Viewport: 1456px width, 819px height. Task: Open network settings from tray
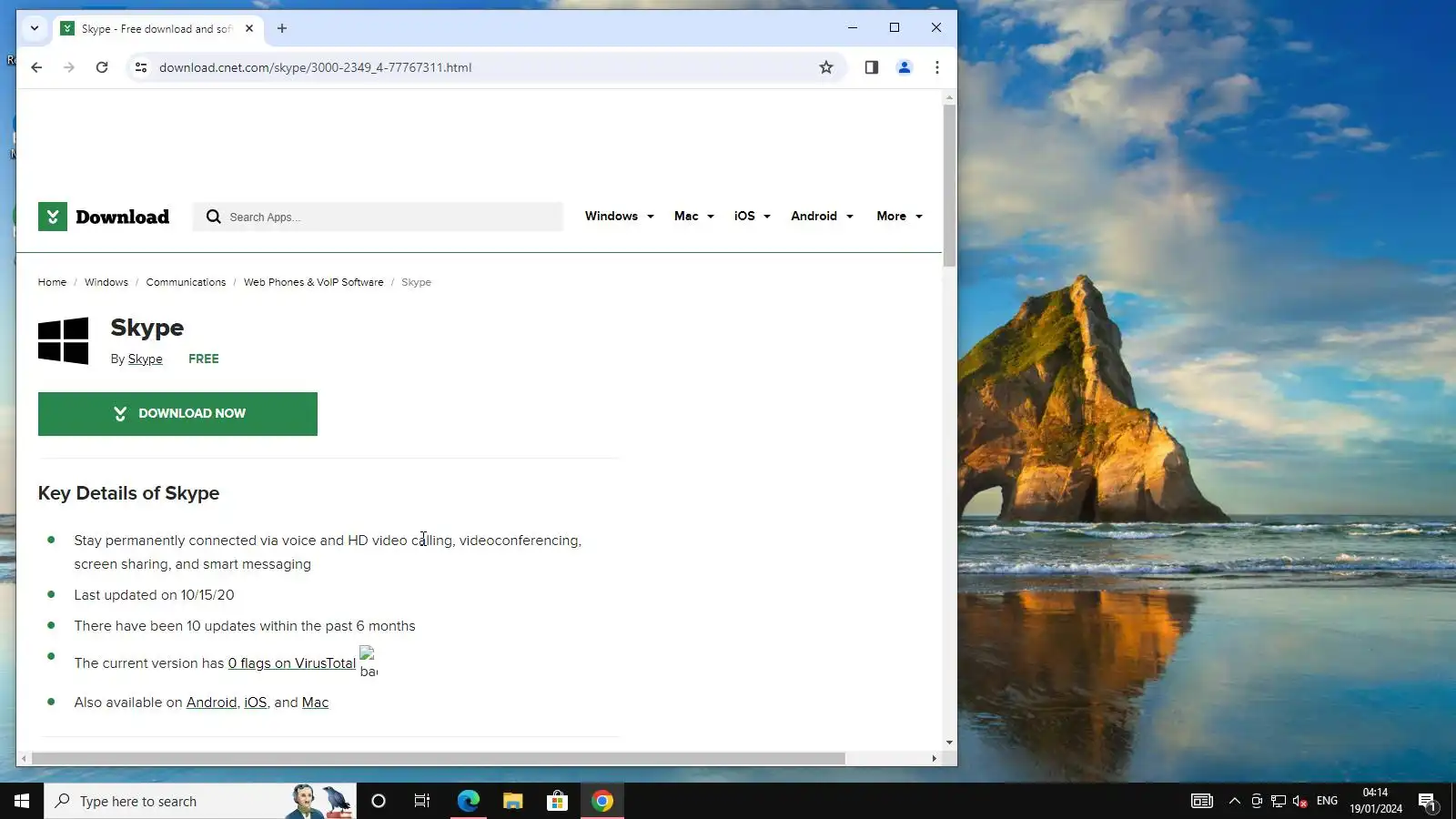(1279, 801)
